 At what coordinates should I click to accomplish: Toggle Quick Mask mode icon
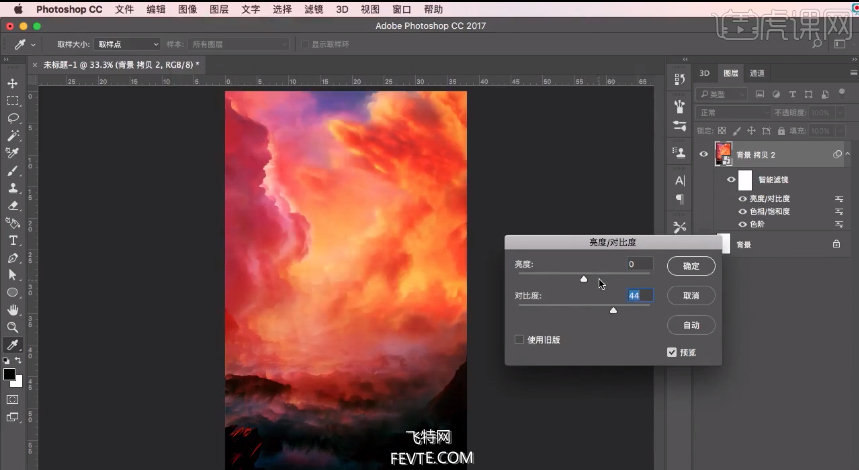pyautogui.click(x=12, y=399)
